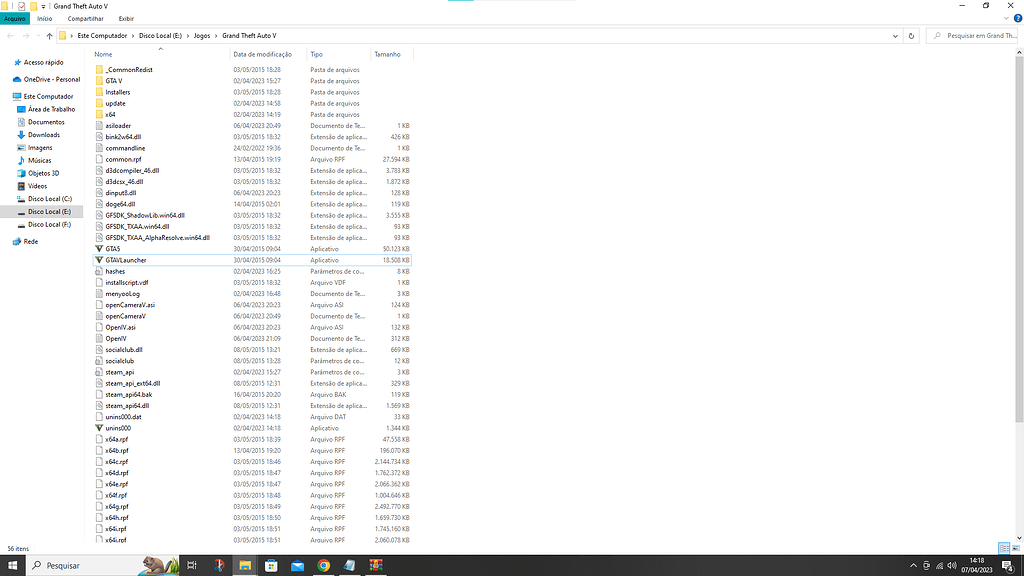This screenshot has height=576, width=1024.
Task: Open the Mail app from the taskbar
Action: (297, 565)
